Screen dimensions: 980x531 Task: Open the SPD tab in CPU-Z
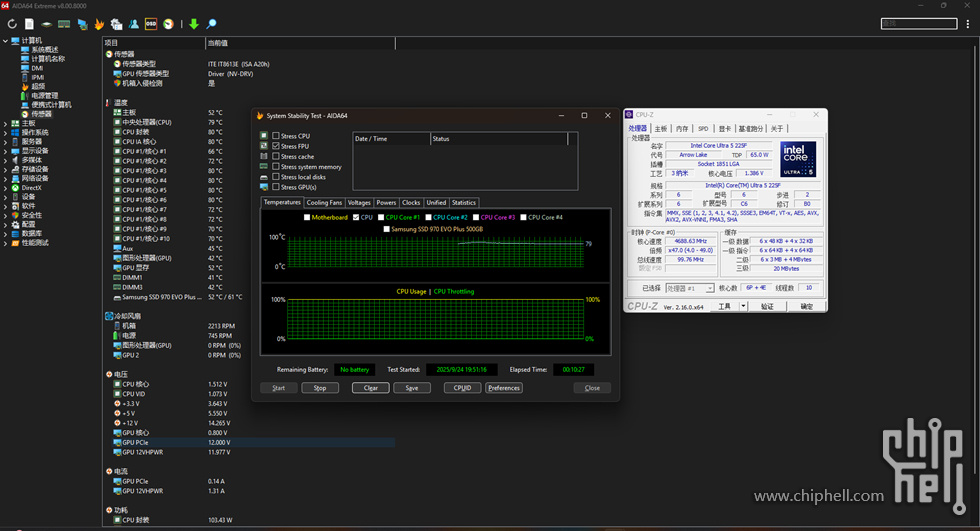[703, 129]
